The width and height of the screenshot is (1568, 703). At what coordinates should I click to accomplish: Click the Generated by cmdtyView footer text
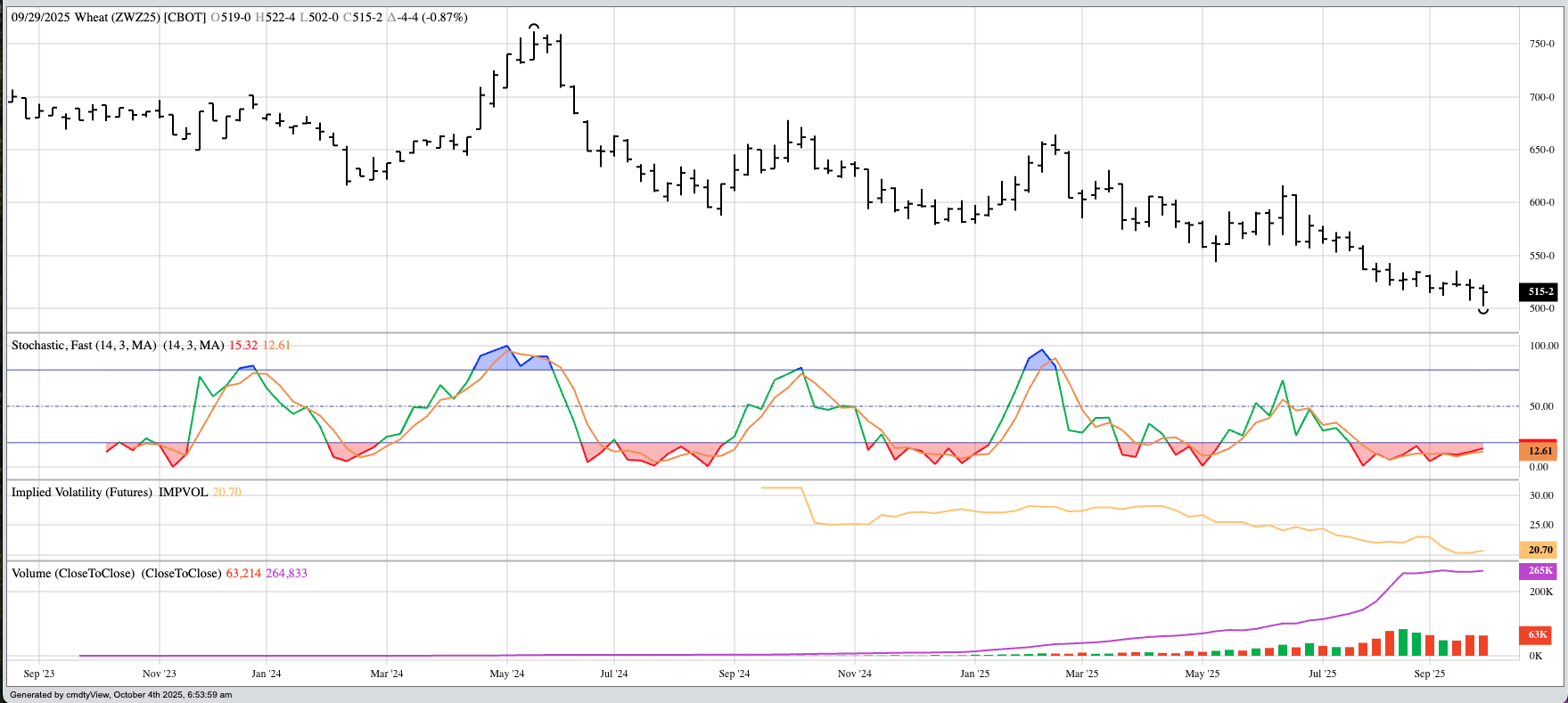pyautogui.click(x=120, y=695)
